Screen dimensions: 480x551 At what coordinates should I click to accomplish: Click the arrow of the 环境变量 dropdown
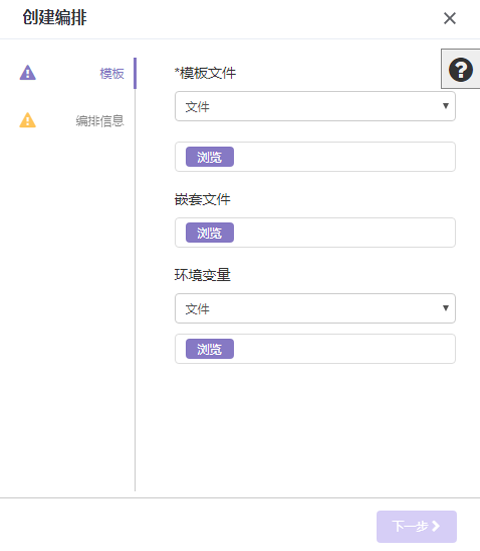coord(446,308)
